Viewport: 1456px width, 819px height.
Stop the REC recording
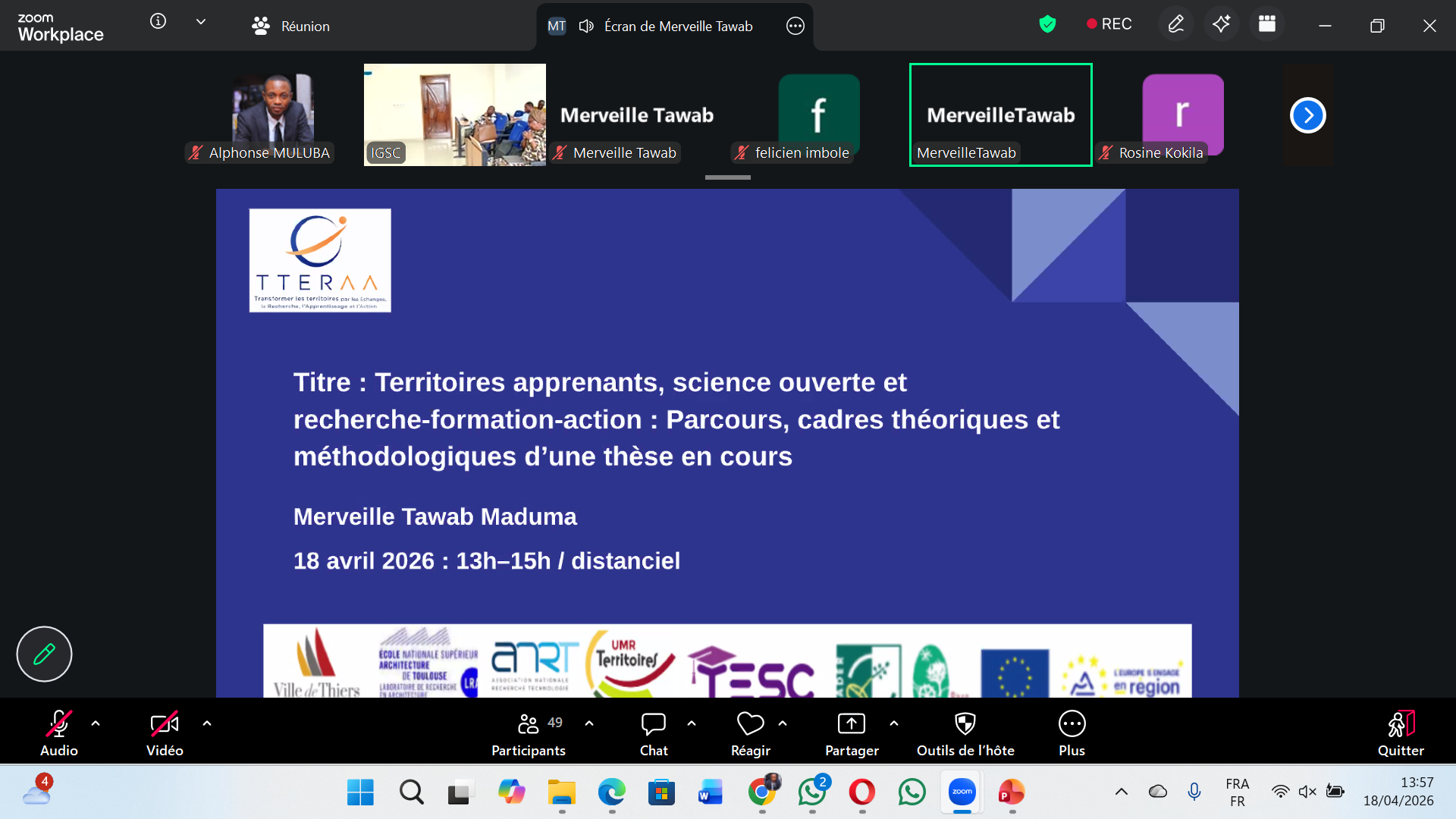click(x=1109, y=24)
